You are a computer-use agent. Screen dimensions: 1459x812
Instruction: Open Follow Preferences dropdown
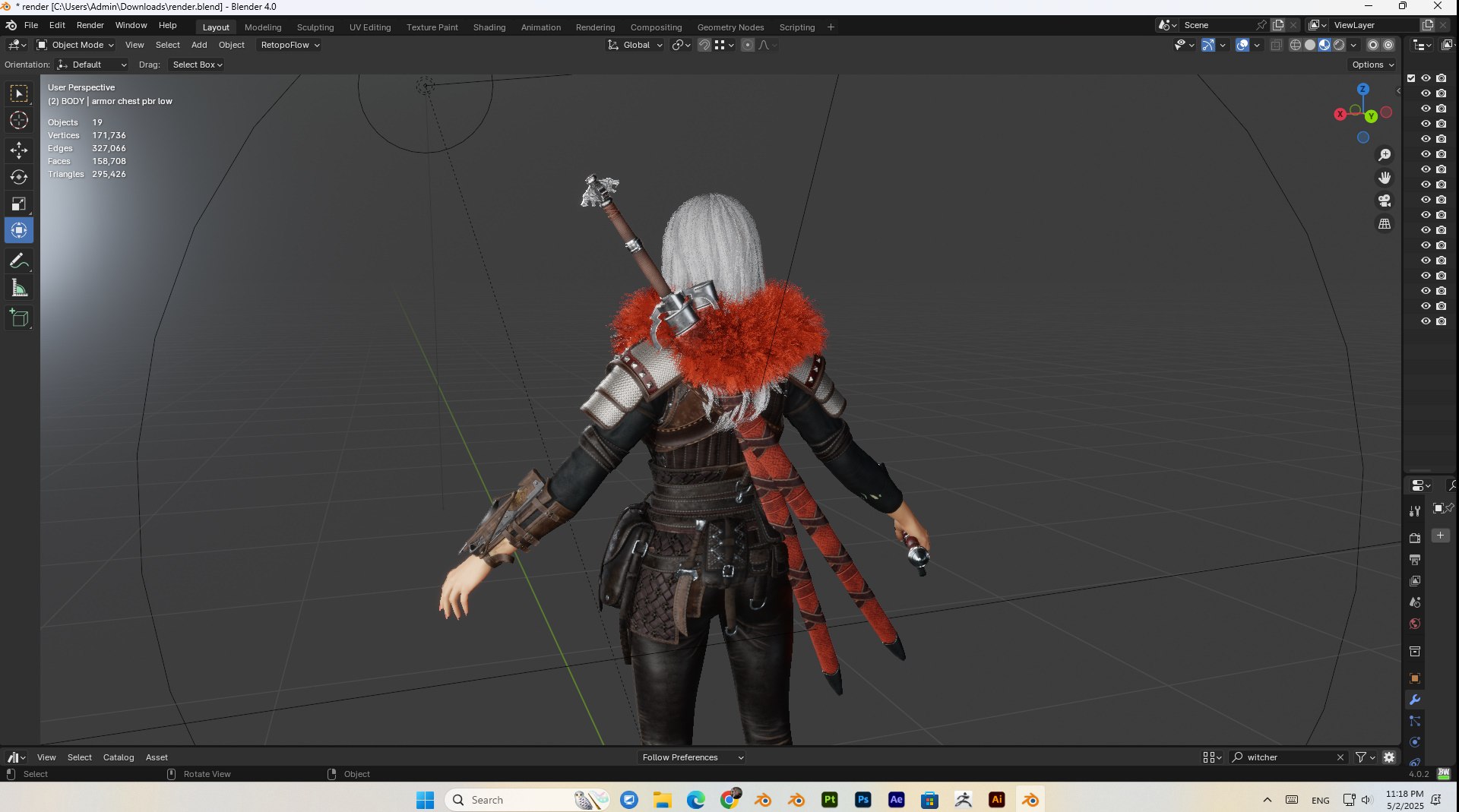tap(692, 757)
